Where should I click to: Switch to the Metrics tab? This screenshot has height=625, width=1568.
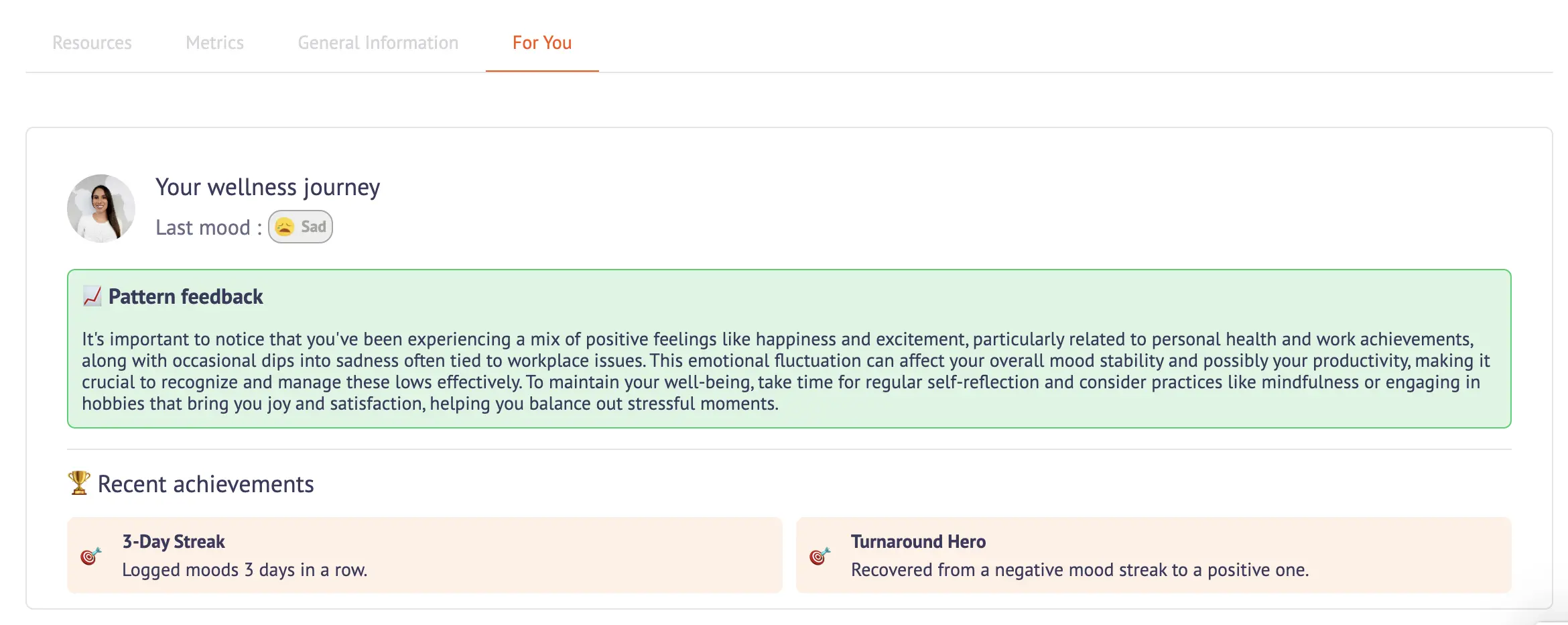click(x=214, y=43)
